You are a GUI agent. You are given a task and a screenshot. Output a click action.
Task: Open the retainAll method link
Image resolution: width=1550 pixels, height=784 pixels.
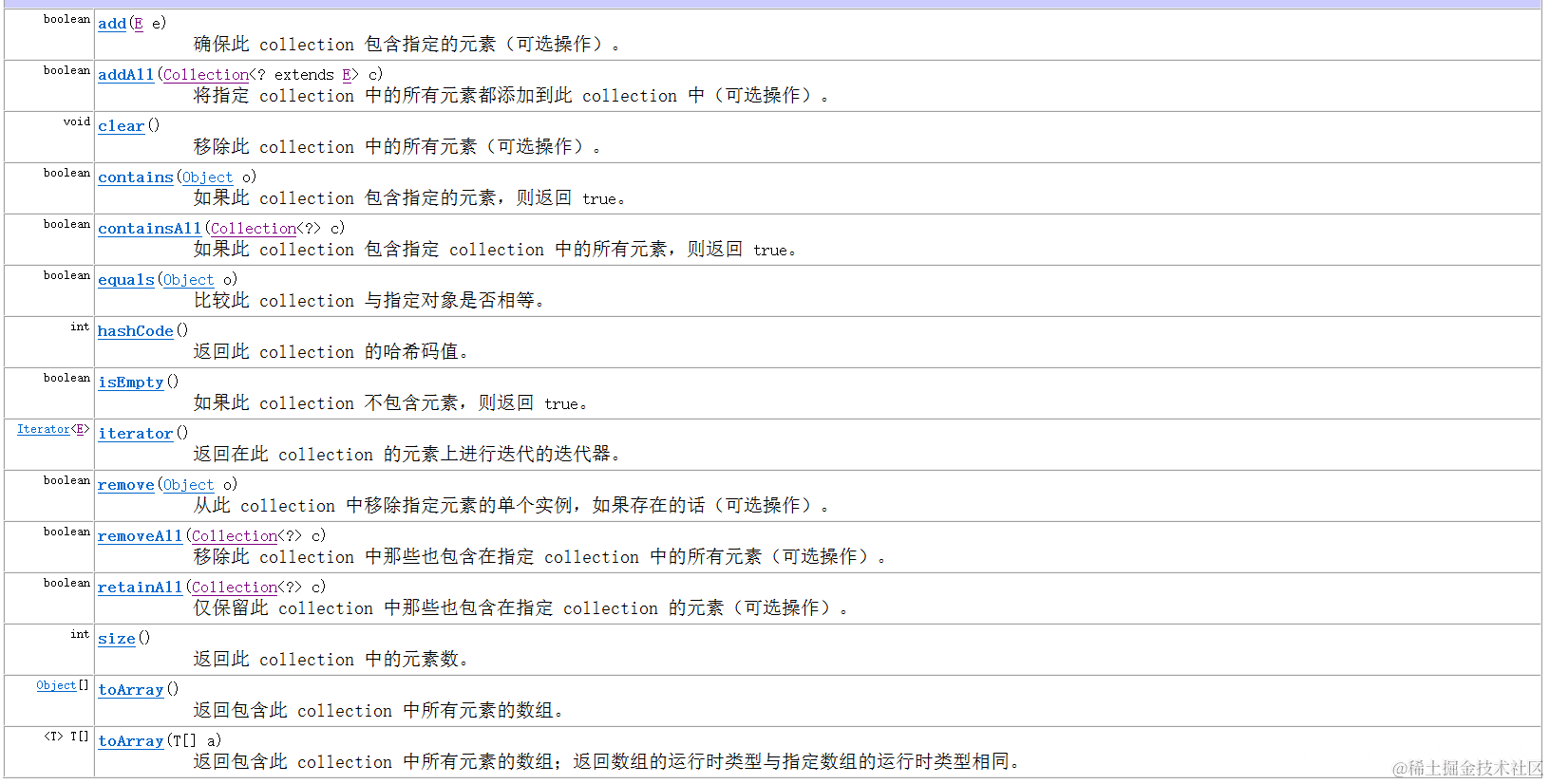pyautogui.click(x=141, y=588)
